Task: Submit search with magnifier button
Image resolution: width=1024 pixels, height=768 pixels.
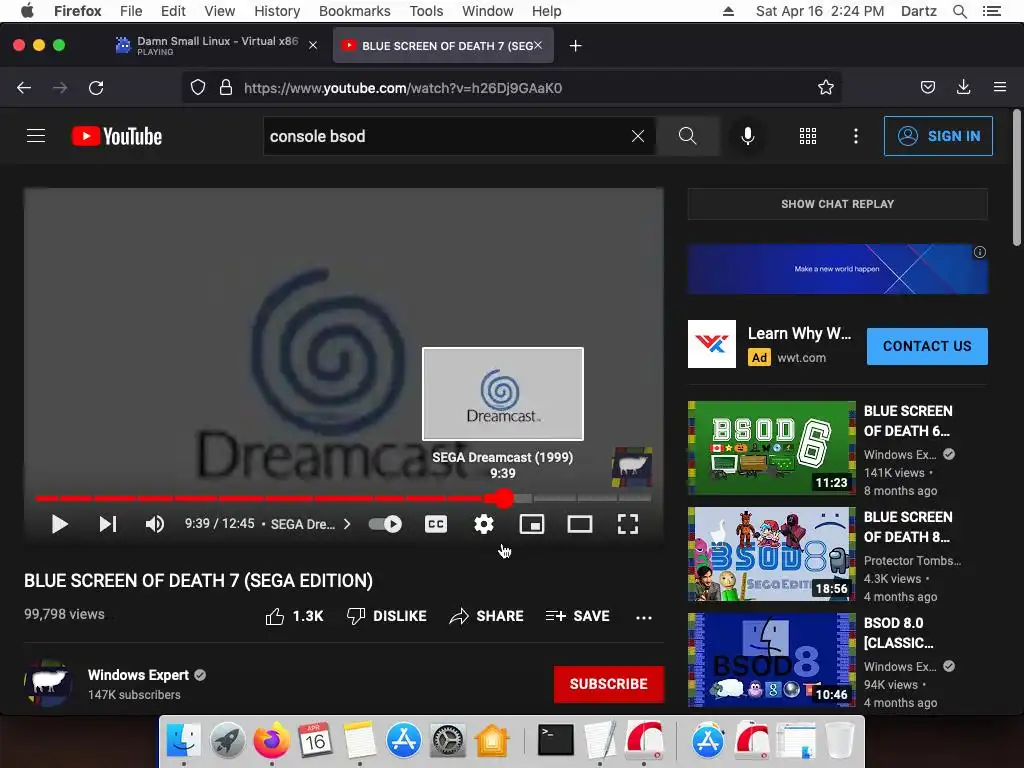Action: point(688,136)
